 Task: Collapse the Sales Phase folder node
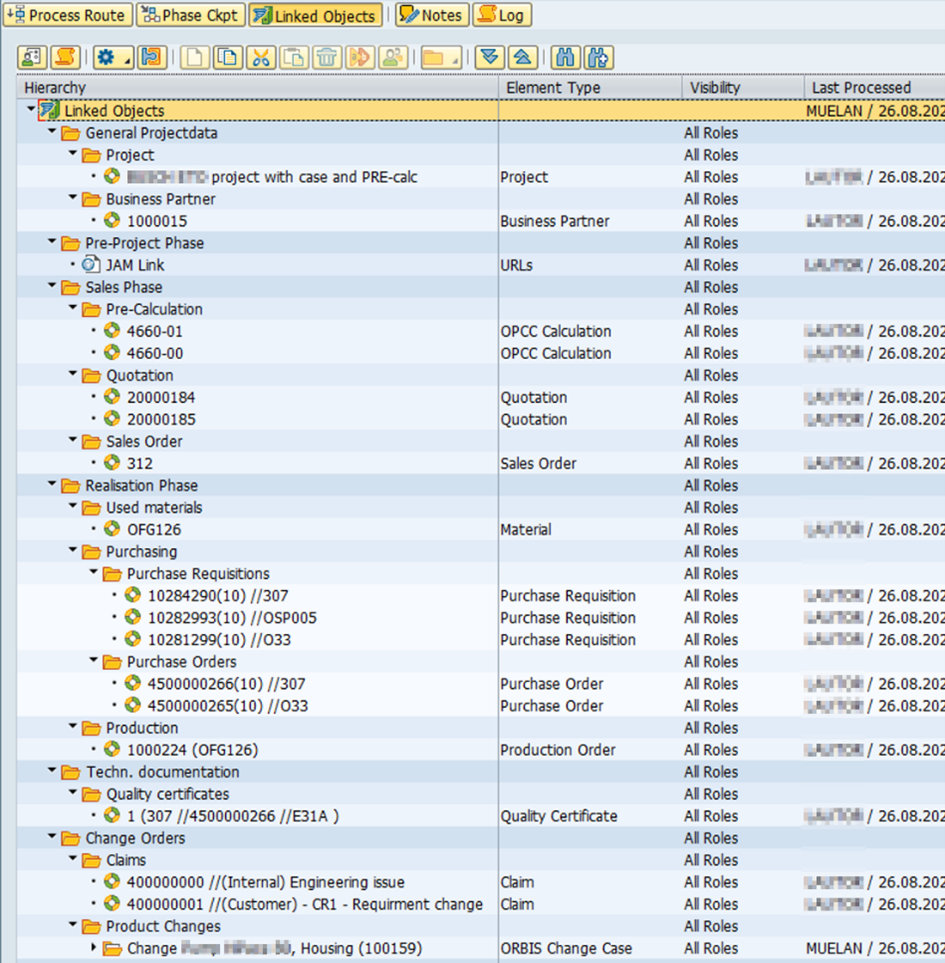tap(52, 287)
